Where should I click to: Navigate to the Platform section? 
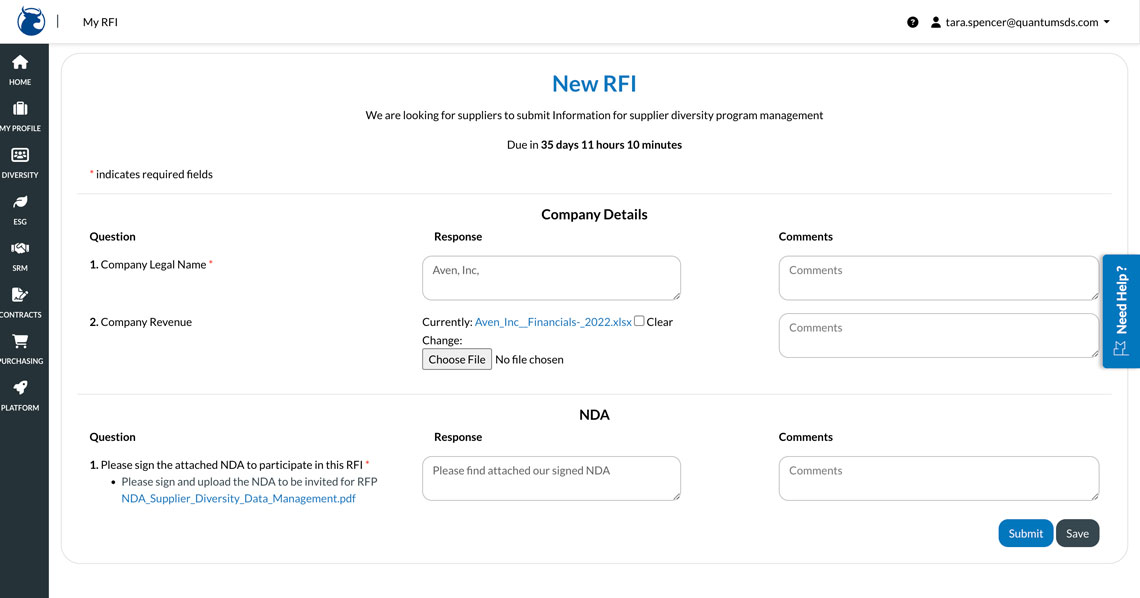click(x=19, y=392)
